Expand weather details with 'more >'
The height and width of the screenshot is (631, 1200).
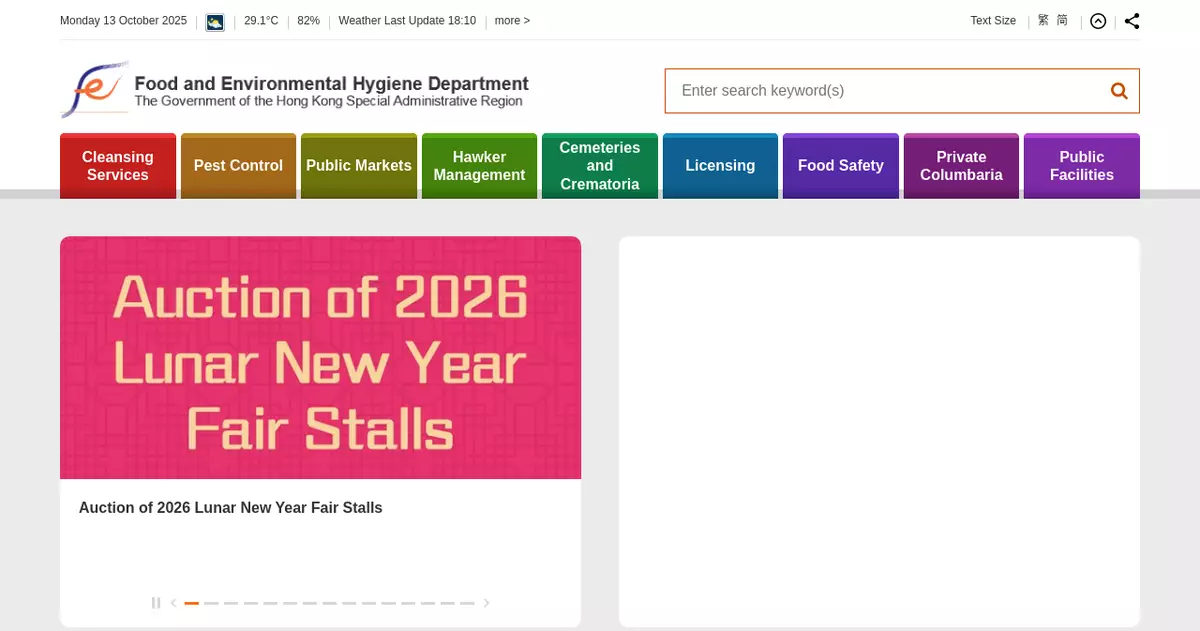coord(512,21)
